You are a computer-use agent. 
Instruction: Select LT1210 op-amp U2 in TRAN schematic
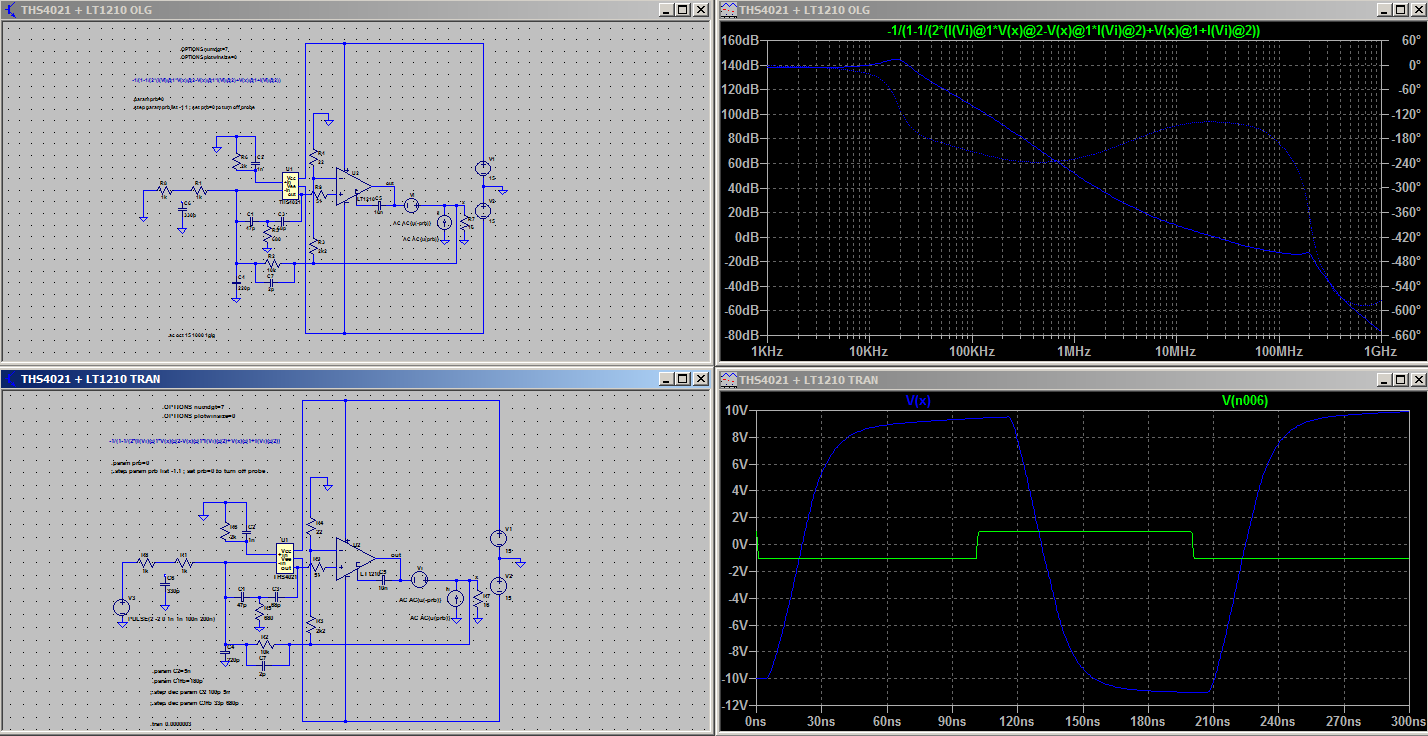point(355,558)
